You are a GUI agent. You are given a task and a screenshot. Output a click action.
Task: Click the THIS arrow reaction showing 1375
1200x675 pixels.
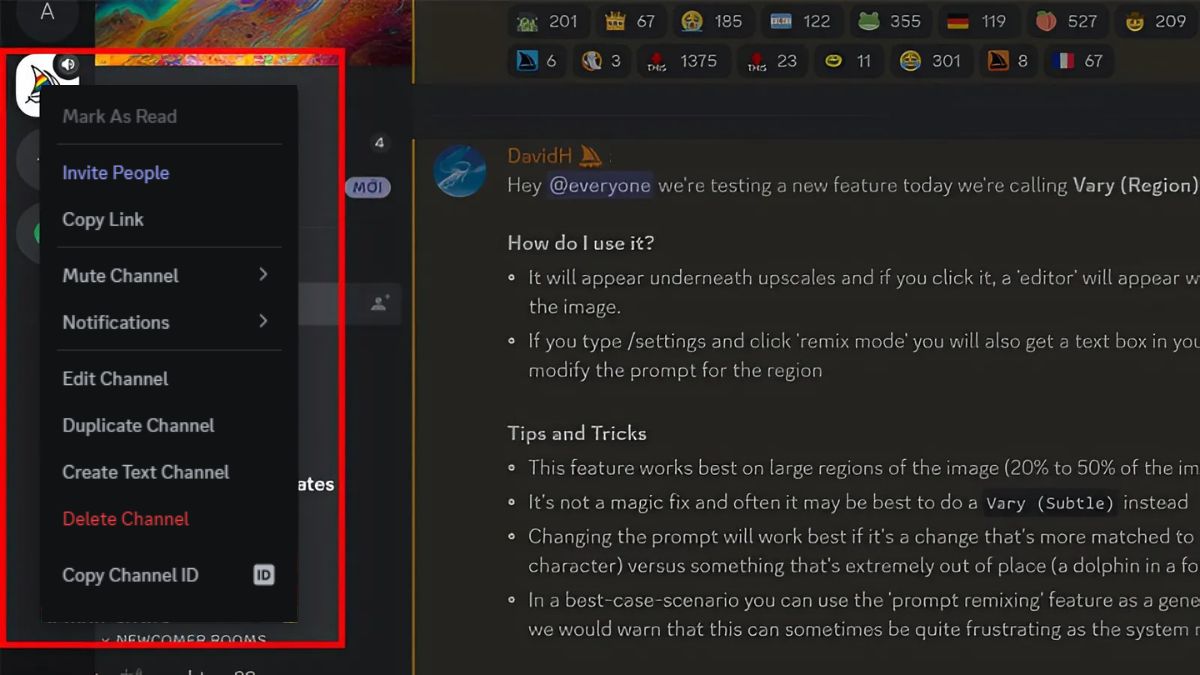[x=684, y=61]
